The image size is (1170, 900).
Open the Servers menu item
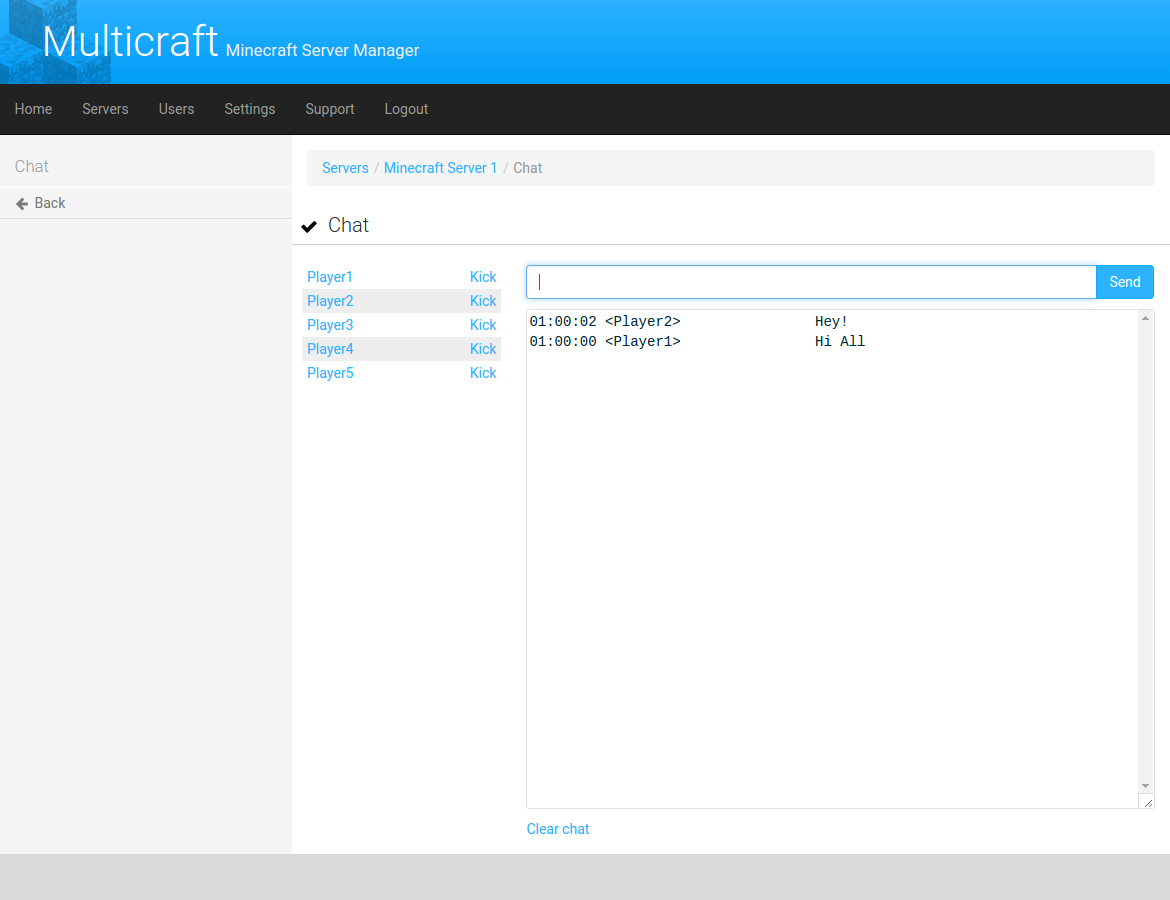tap(105, 109)
